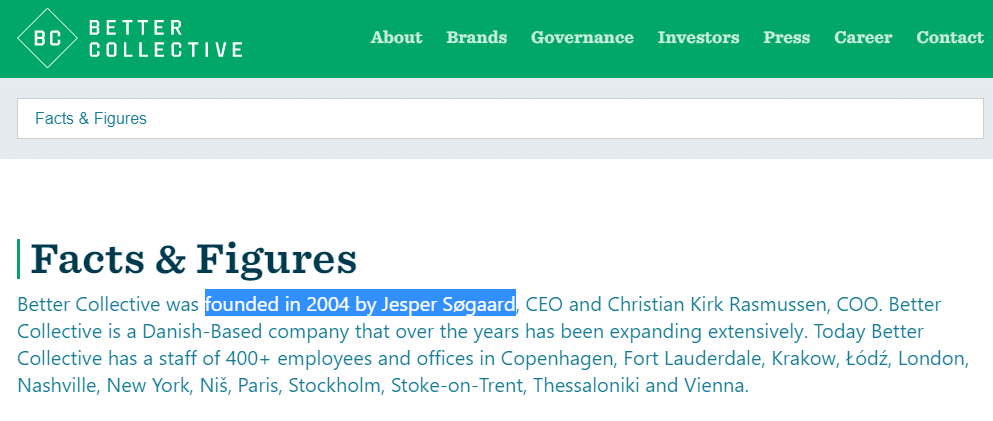
Task: Open the About menu
Action: 396,38
